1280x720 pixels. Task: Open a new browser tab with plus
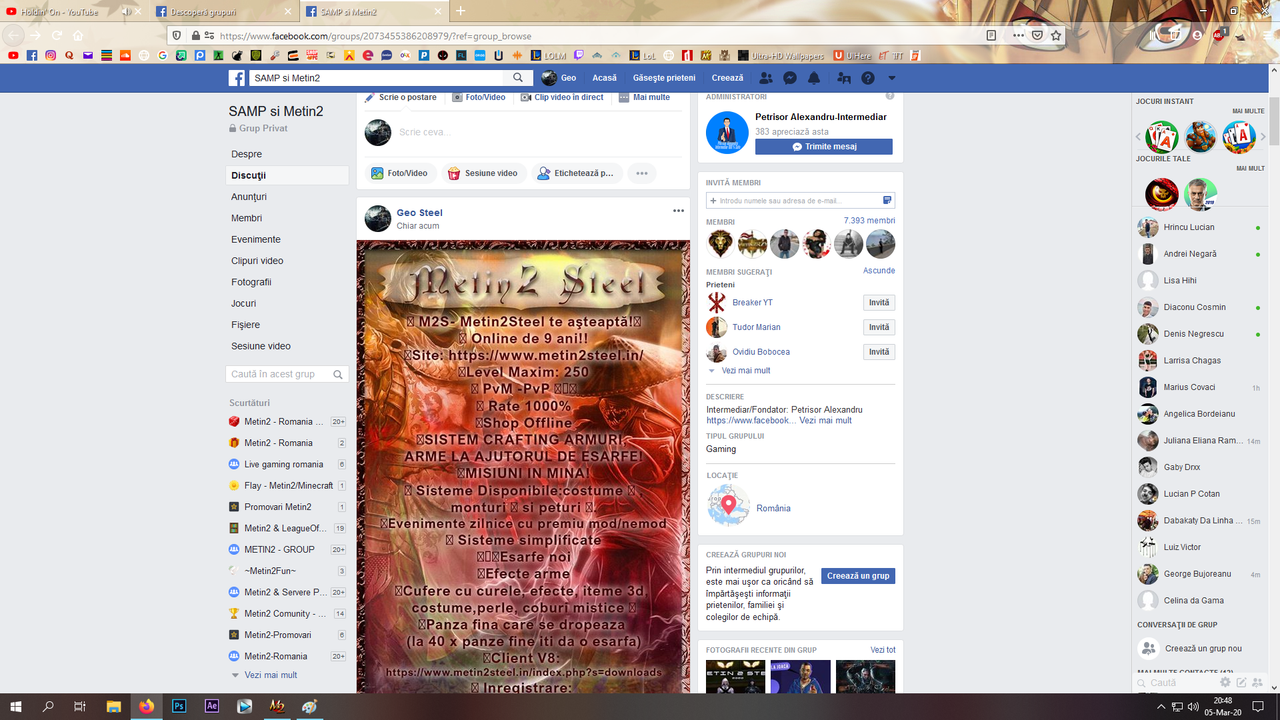[461, 11]
